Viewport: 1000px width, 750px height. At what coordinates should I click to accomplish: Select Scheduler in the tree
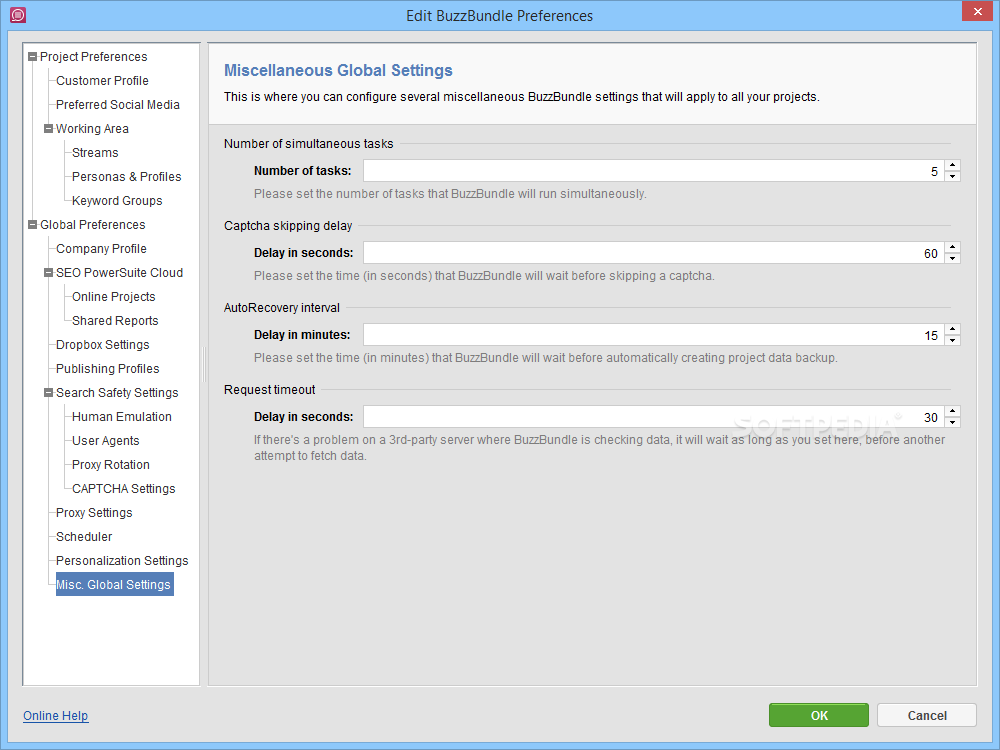click(x=84, y=537)
